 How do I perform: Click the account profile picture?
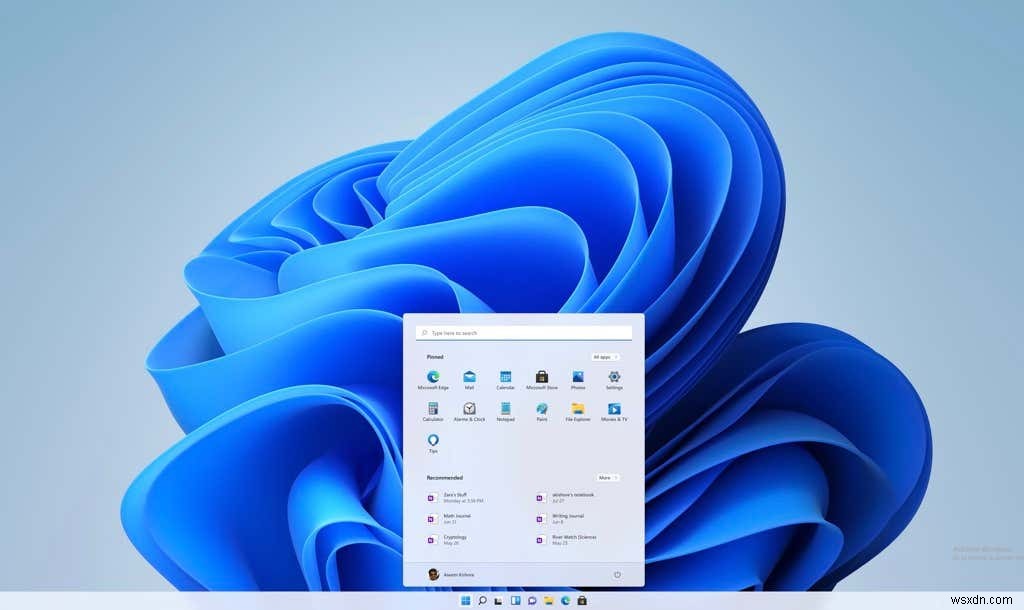[434, 574]
